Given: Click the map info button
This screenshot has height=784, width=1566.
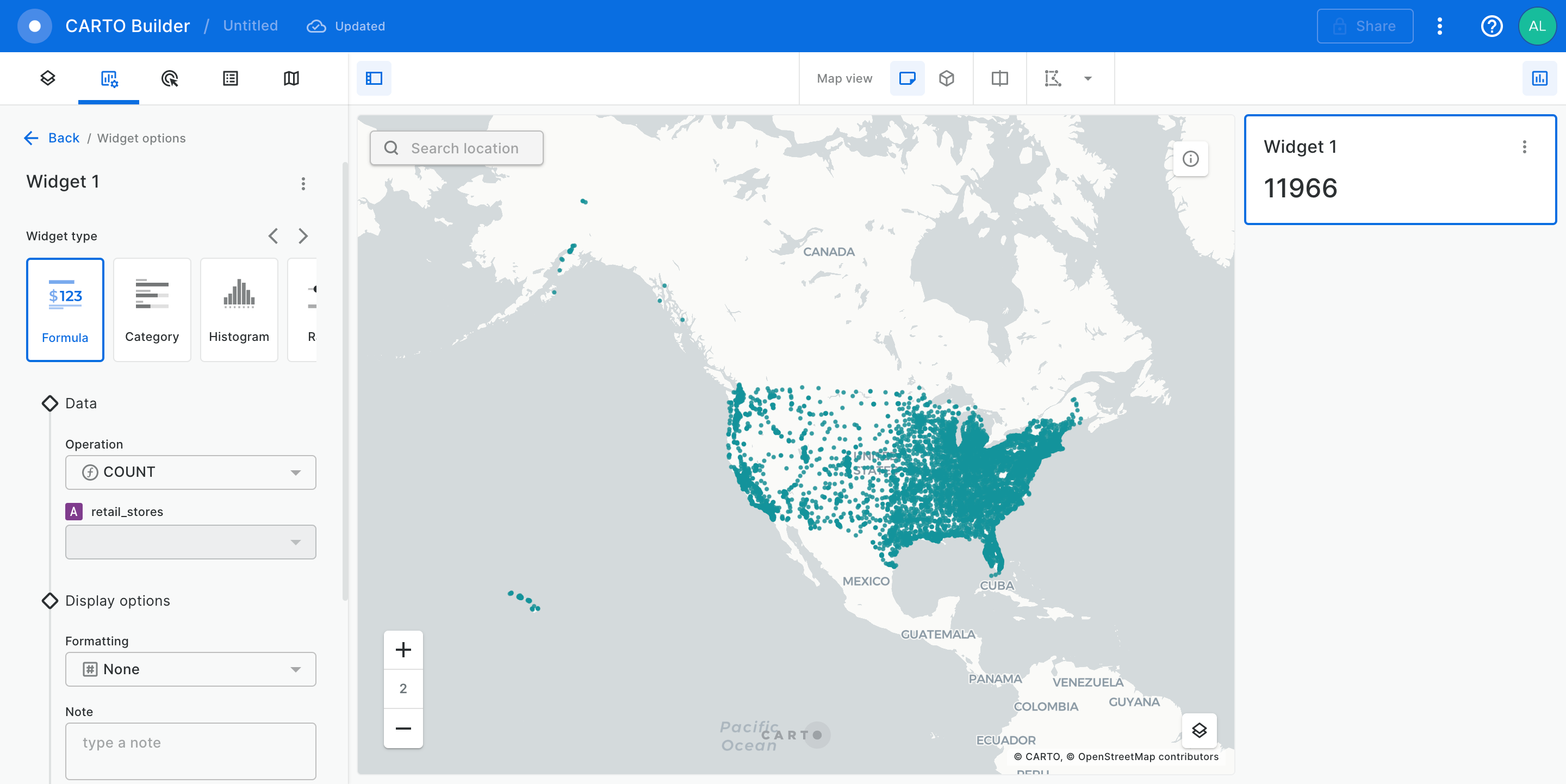Looking at the screenshot, I should point(1190,159).
